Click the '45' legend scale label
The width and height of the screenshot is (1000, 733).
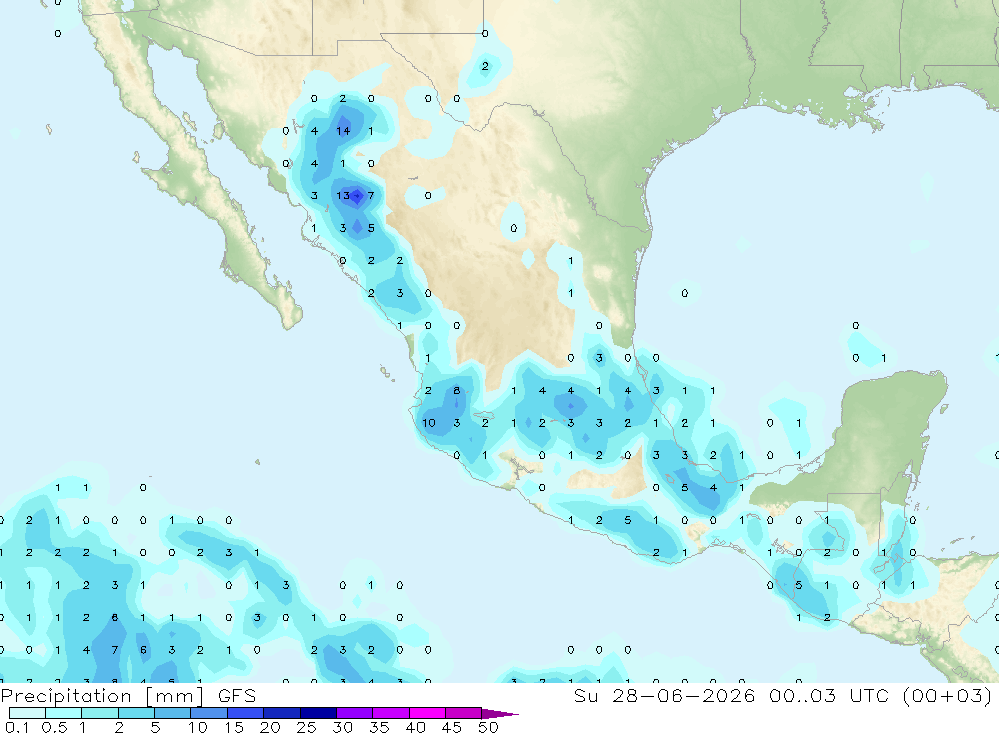[452, 727]
